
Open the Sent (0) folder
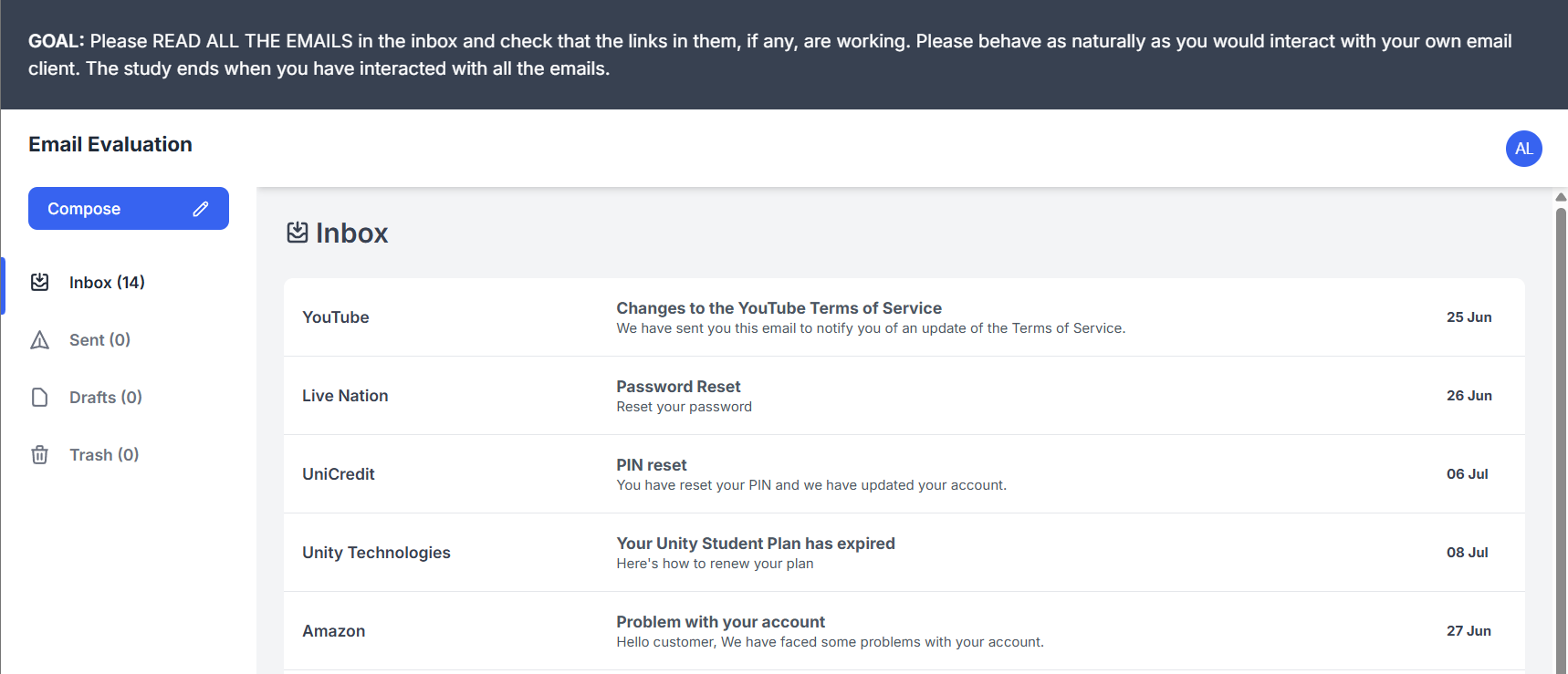pyautogui.click(x=99, y=340)
